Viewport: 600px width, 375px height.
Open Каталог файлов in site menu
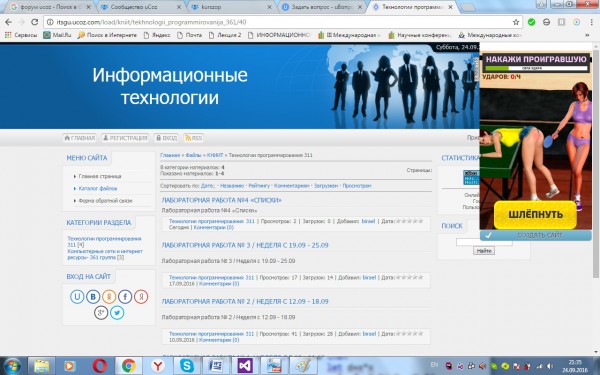(x=98, y=189)
